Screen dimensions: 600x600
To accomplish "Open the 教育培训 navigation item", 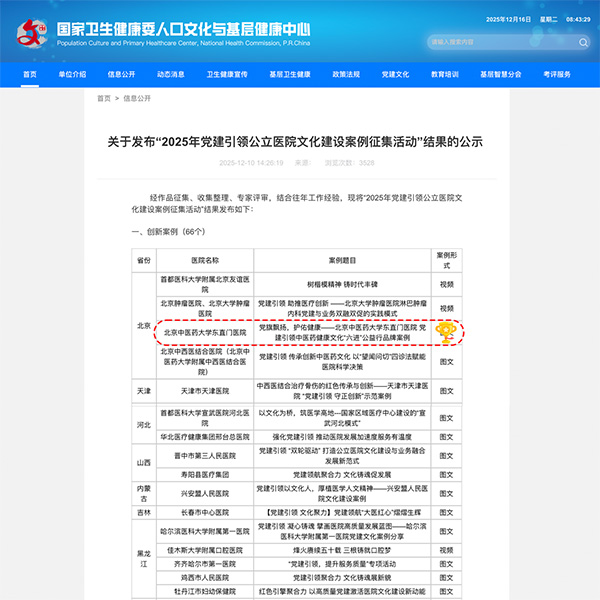I will 445,75.
